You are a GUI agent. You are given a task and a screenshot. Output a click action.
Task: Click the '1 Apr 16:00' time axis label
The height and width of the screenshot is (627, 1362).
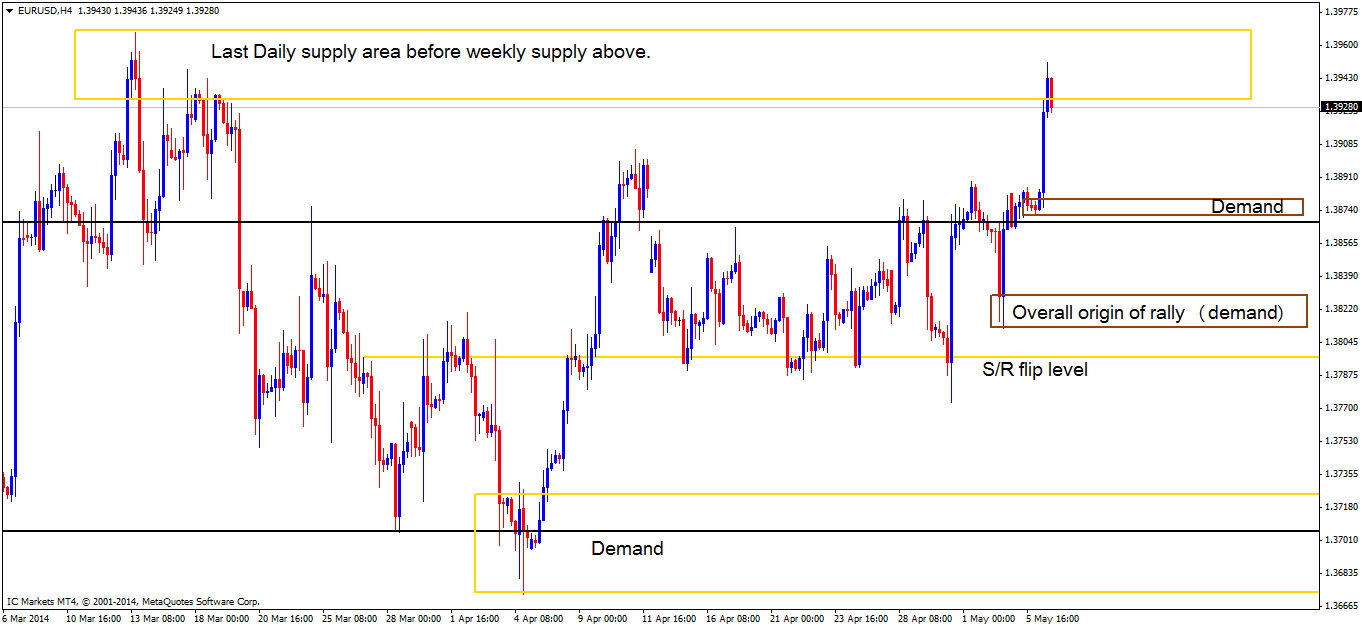coord(474,618)
